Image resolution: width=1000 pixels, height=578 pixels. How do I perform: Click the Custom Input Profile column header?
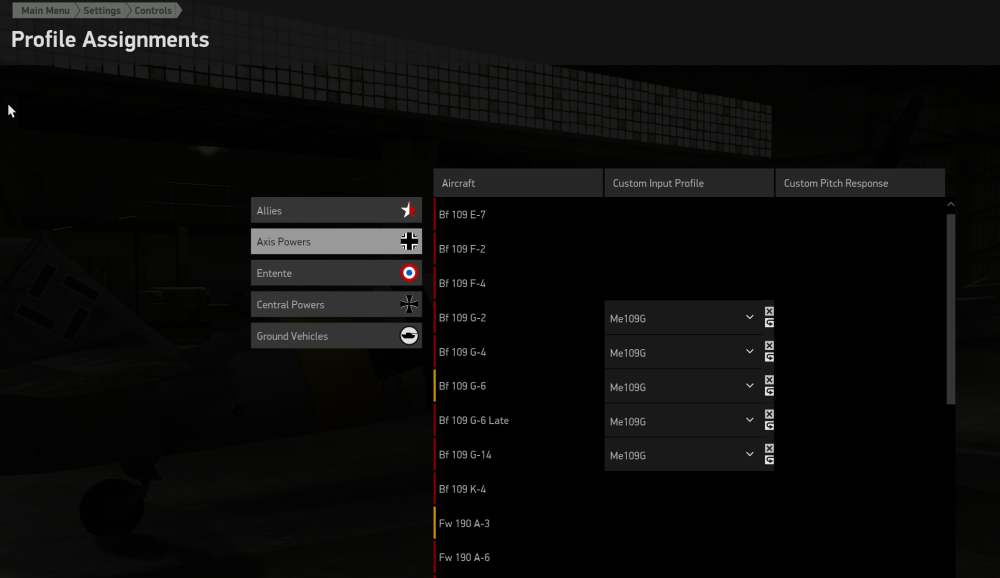coord(689,183)
